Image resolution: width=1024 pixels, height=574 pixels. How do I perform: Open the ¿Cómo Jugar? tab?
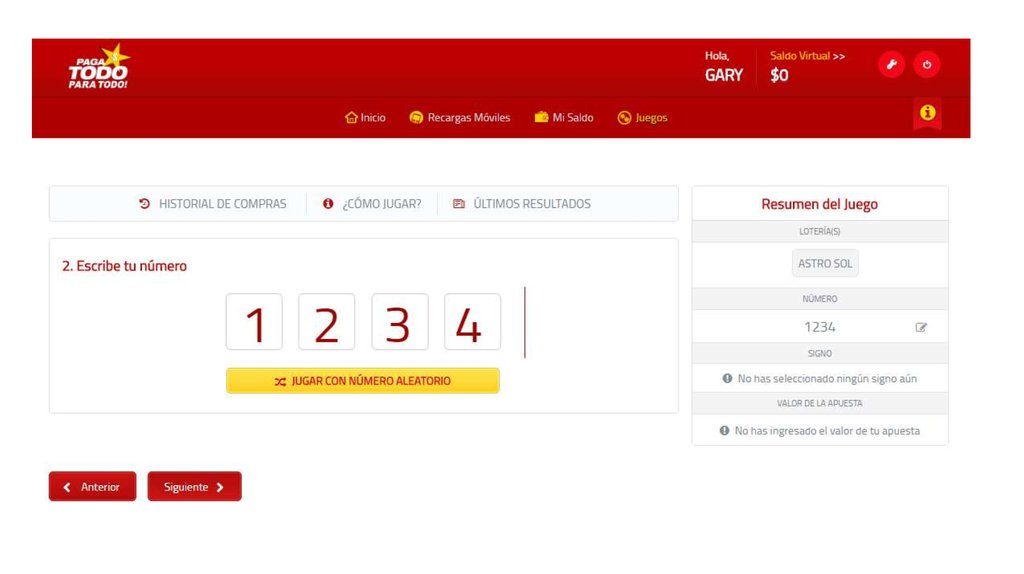tap(372, 204)
